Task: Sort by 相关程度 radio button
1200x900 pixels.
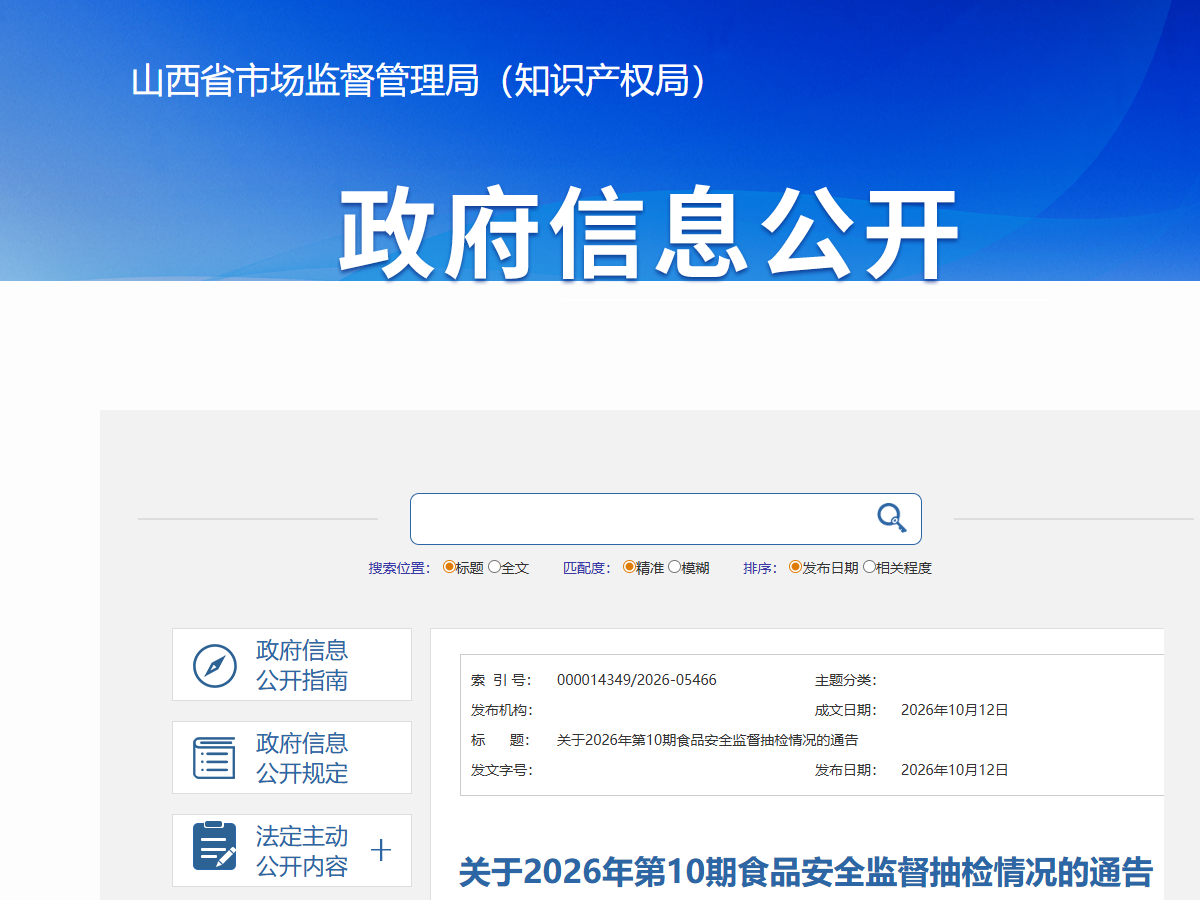Action: (x=869, y=567)
